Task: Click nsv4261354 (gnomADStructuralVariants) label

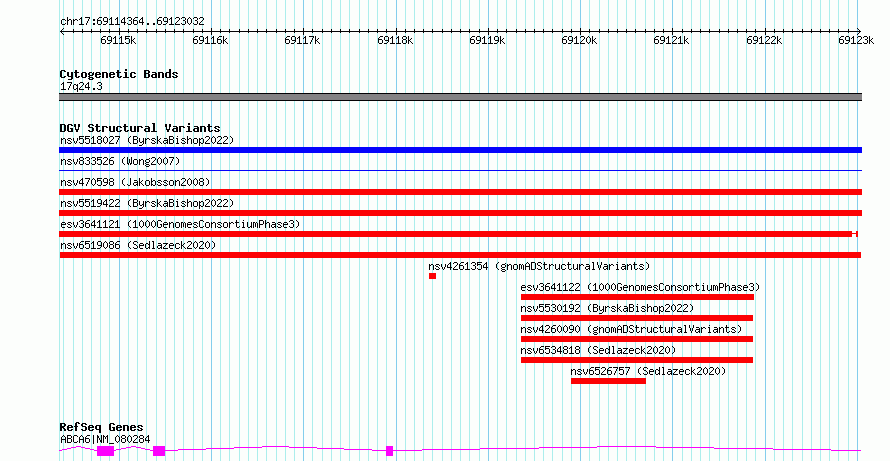Action: [x=539, y=266]
